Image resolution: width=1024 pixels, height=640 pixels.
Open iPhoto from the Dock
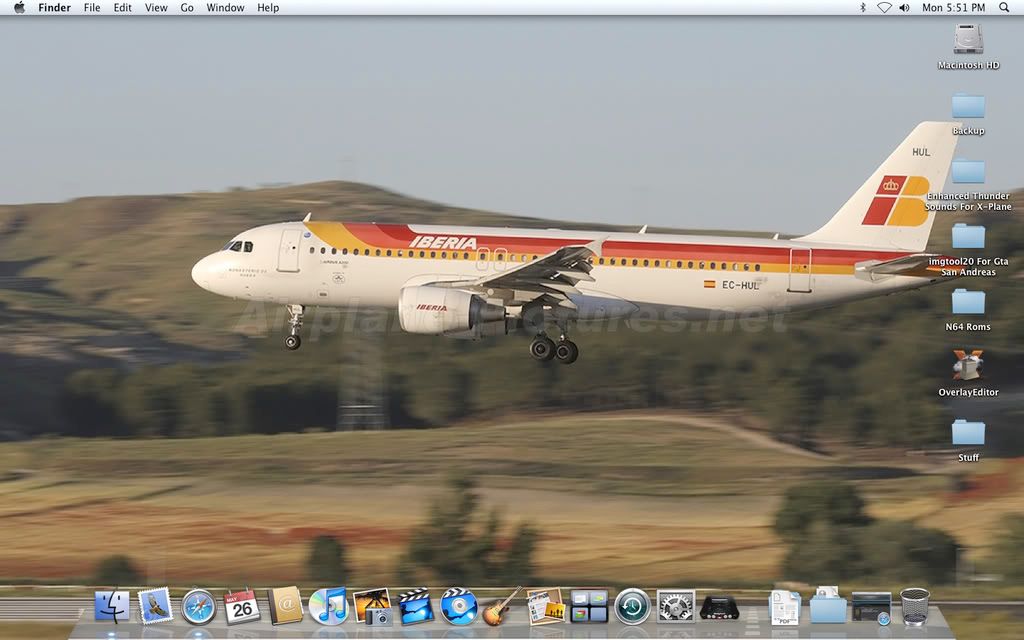click(x=372, y=607)
